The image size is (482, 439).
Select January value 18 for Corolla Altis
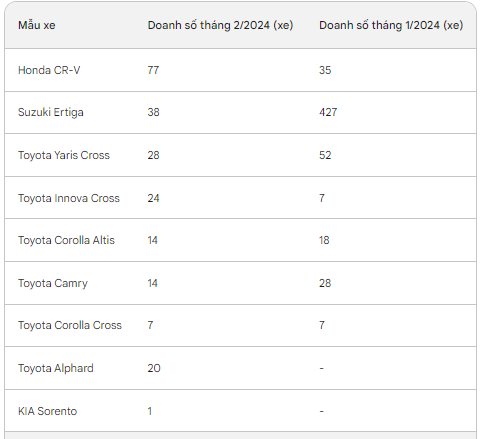pyautogui.click(x=324, y=240)
